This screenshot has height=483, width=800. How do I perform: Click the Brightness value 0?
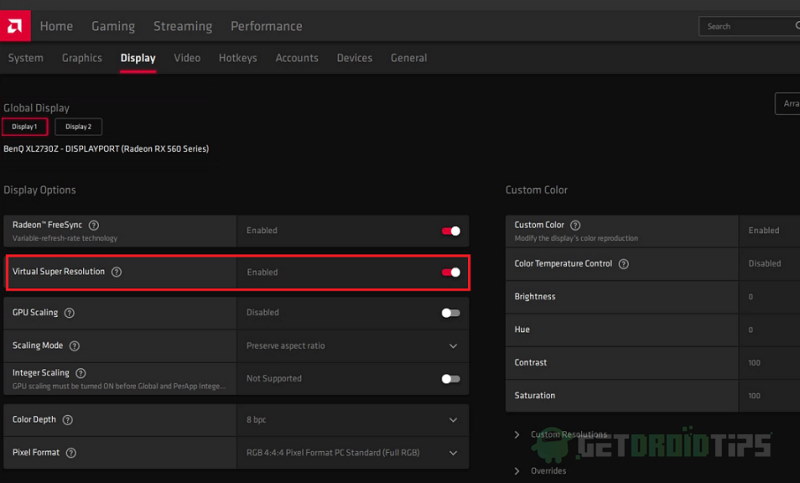click(751, 297)
